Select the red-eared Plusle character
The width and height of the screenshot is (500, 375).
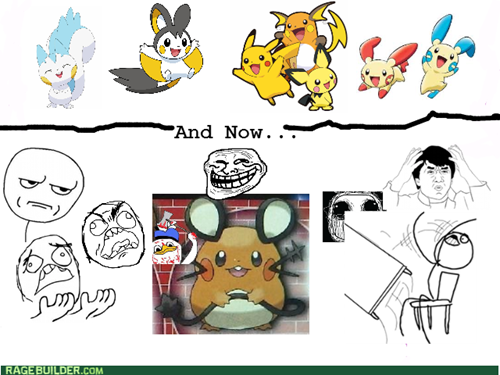[387, 67]
